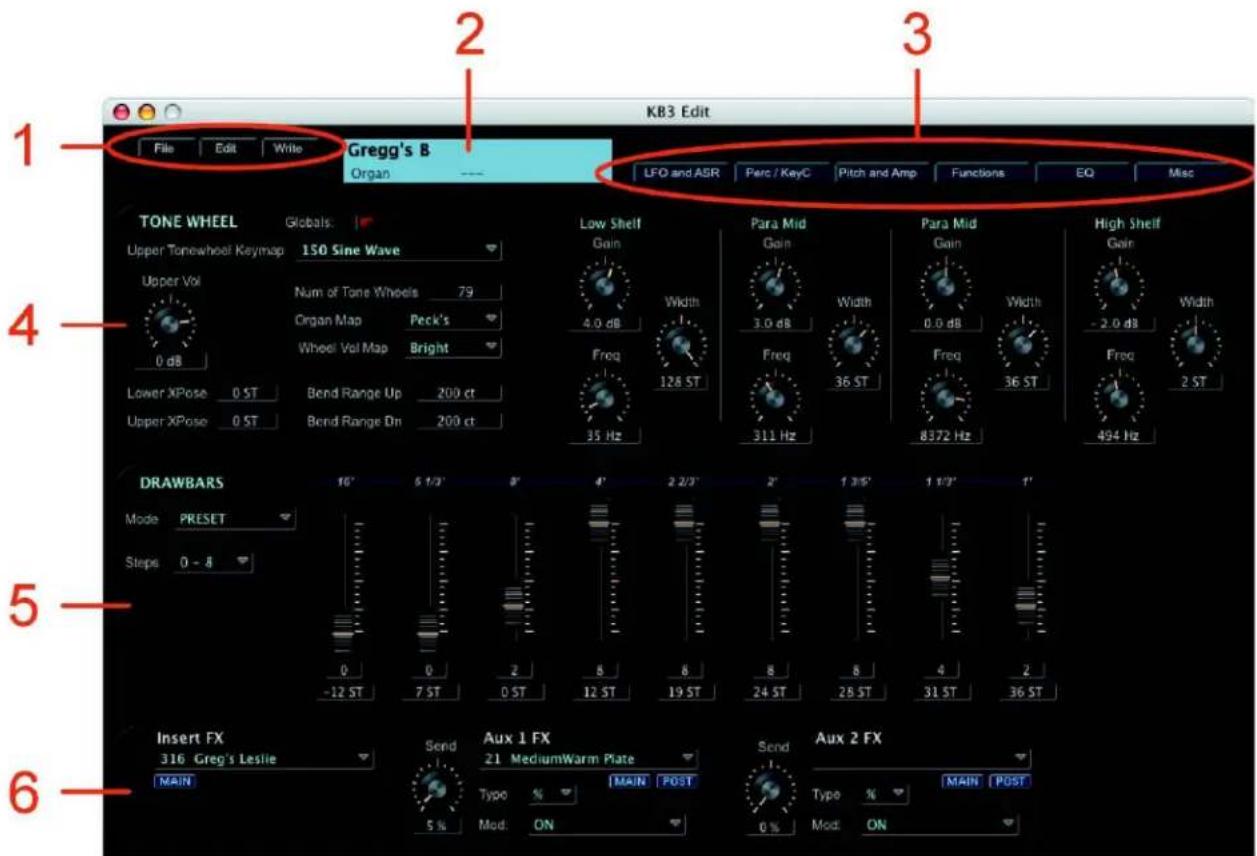Screen dimensions: 1257x856
Task: Click the Upper XPose 0 ST field
Action: [246, 422]
